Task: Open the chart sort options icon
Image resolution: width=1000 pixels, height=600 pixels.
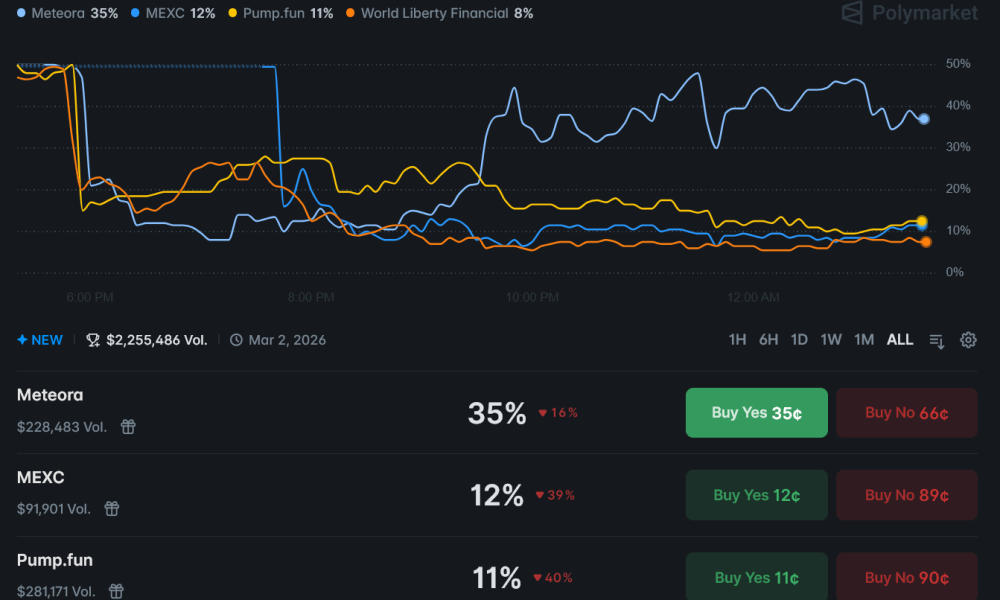Action: click(x=936, y=340)
